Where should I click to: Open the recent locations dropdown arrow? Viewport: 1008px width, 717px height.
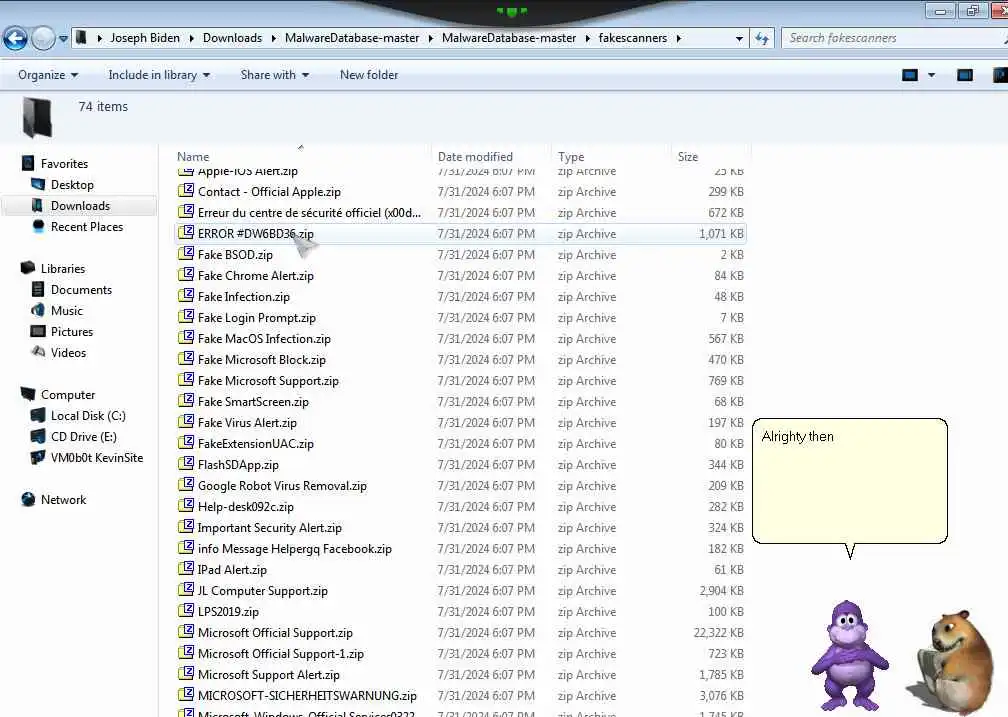point(63,39)
